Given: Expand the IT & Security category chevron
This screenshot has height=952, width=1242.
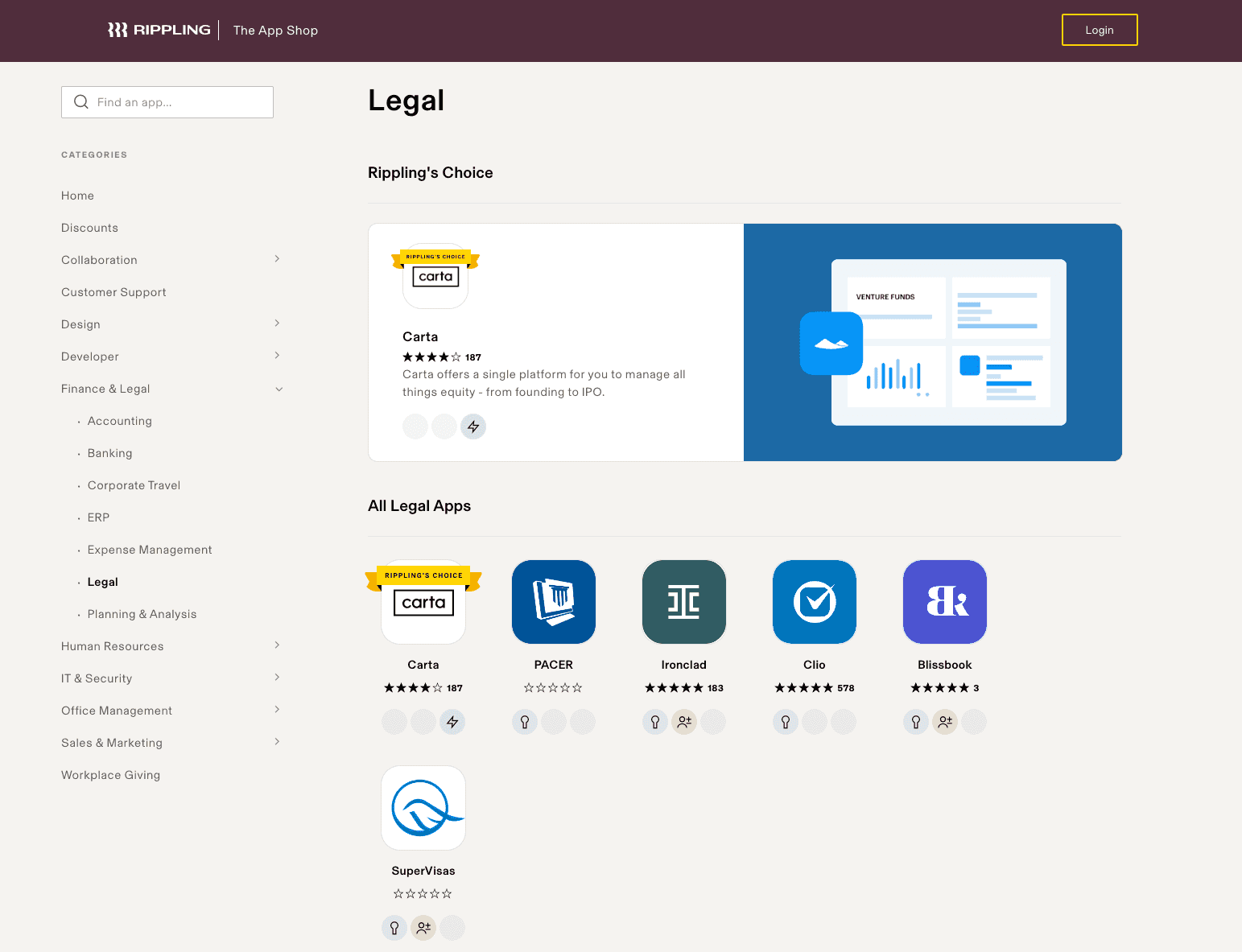Looking at the screenshot, I should tap(277, 678).
